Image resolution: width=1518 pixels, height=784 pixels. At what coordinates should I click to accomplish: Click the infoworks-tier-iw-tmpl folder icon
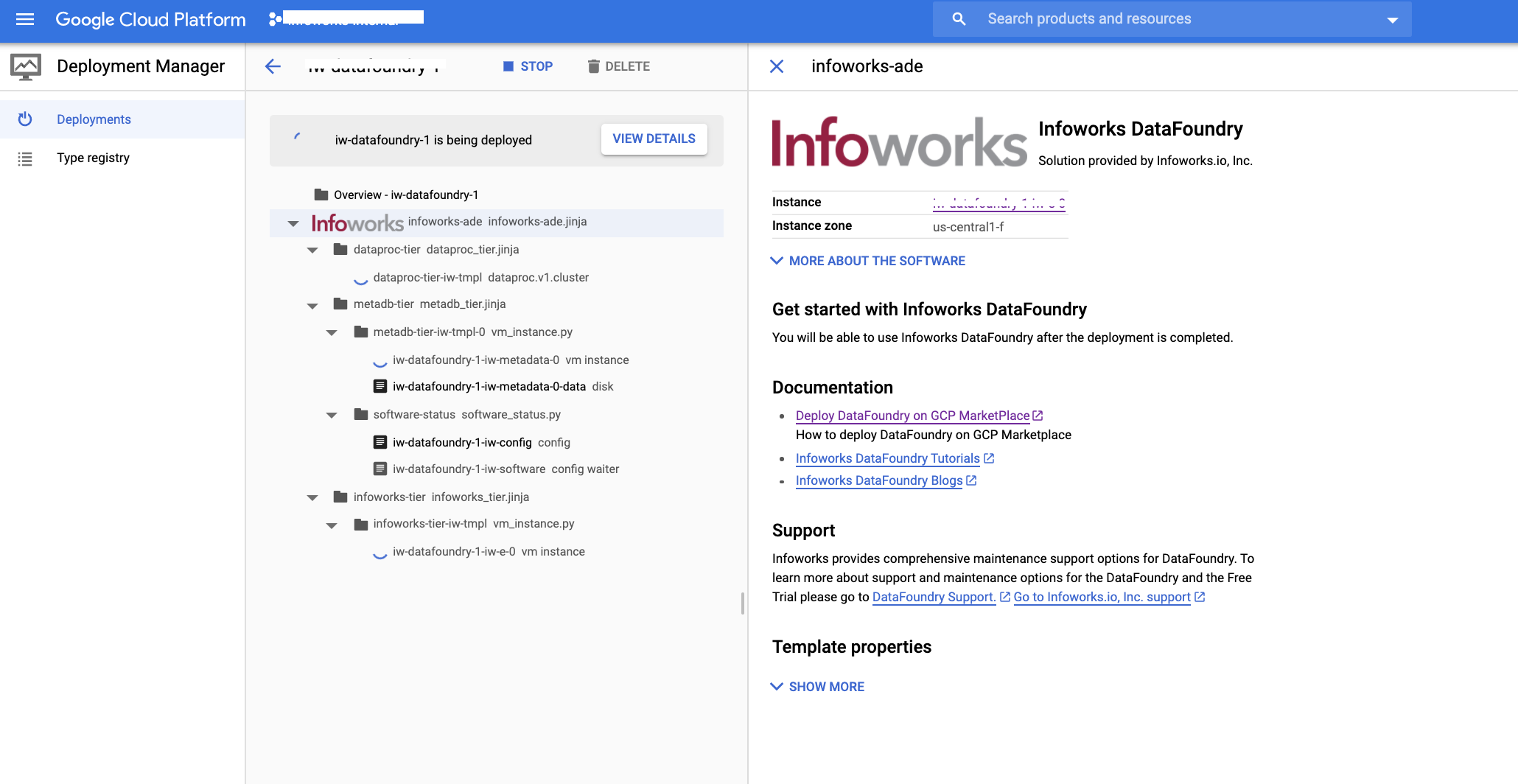click(361, 524)
